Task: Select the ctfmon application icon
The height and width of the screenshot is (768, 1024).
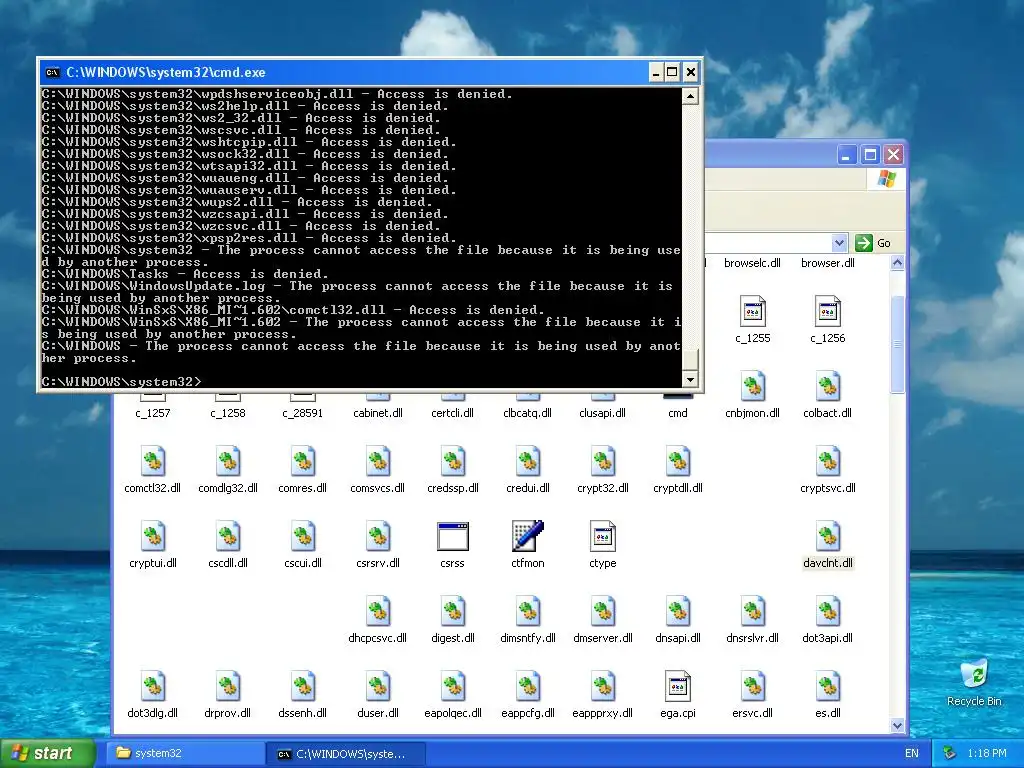Action: [x=528, y=536]
